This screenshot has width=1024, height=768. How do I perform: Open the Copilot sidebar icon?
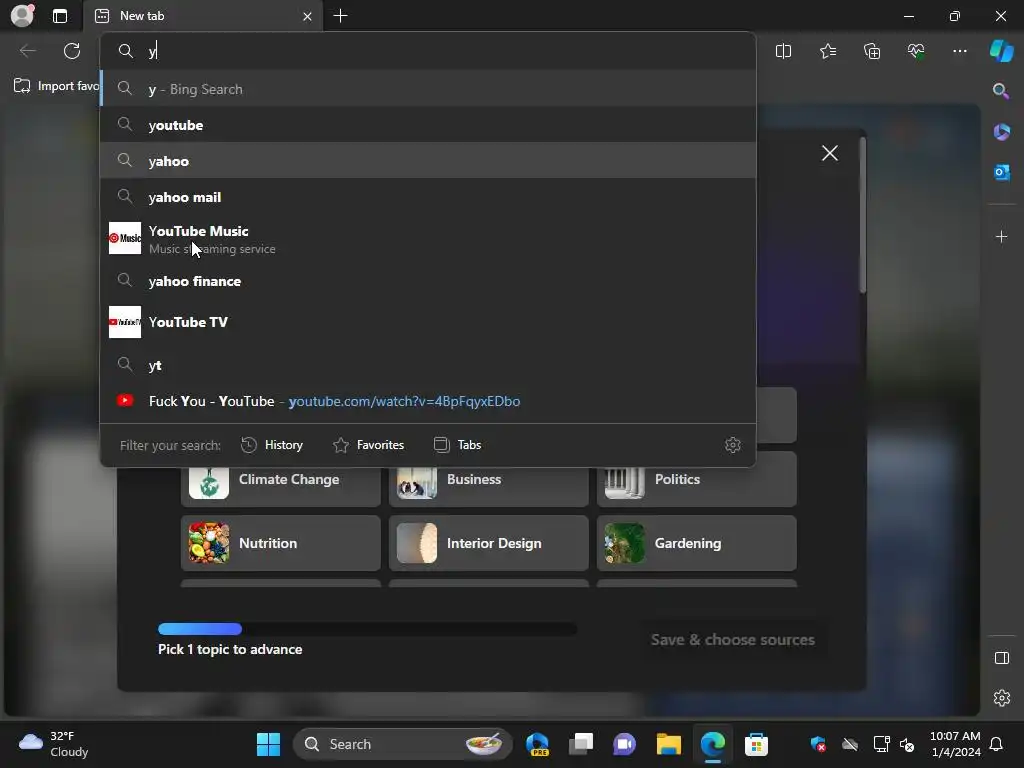pos(1001,51)
